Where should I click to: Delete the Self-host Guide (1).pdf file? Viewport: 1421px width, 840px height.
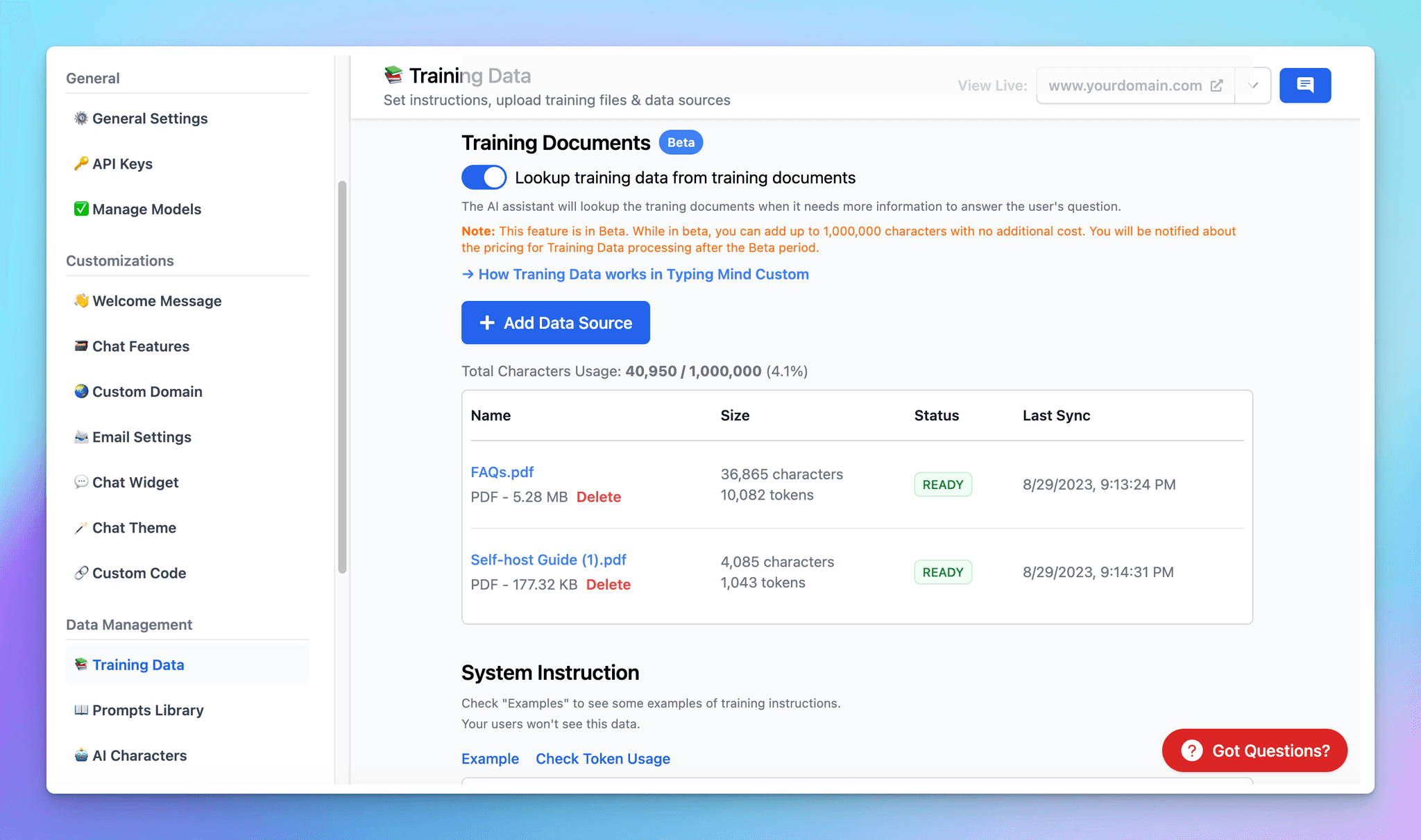click(609, 584)
